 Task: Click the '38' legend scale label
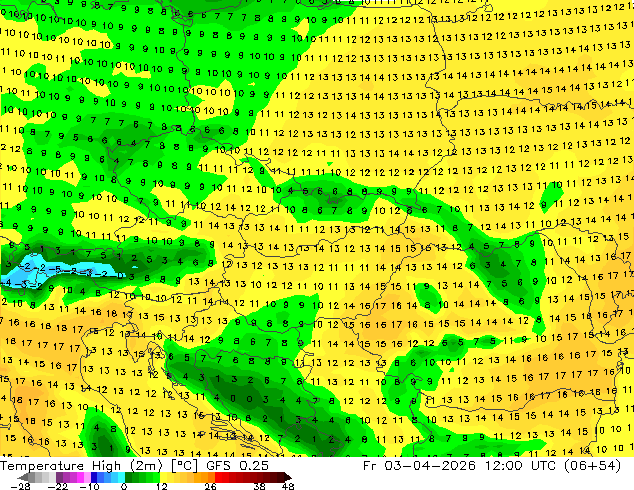coord(260,486)
